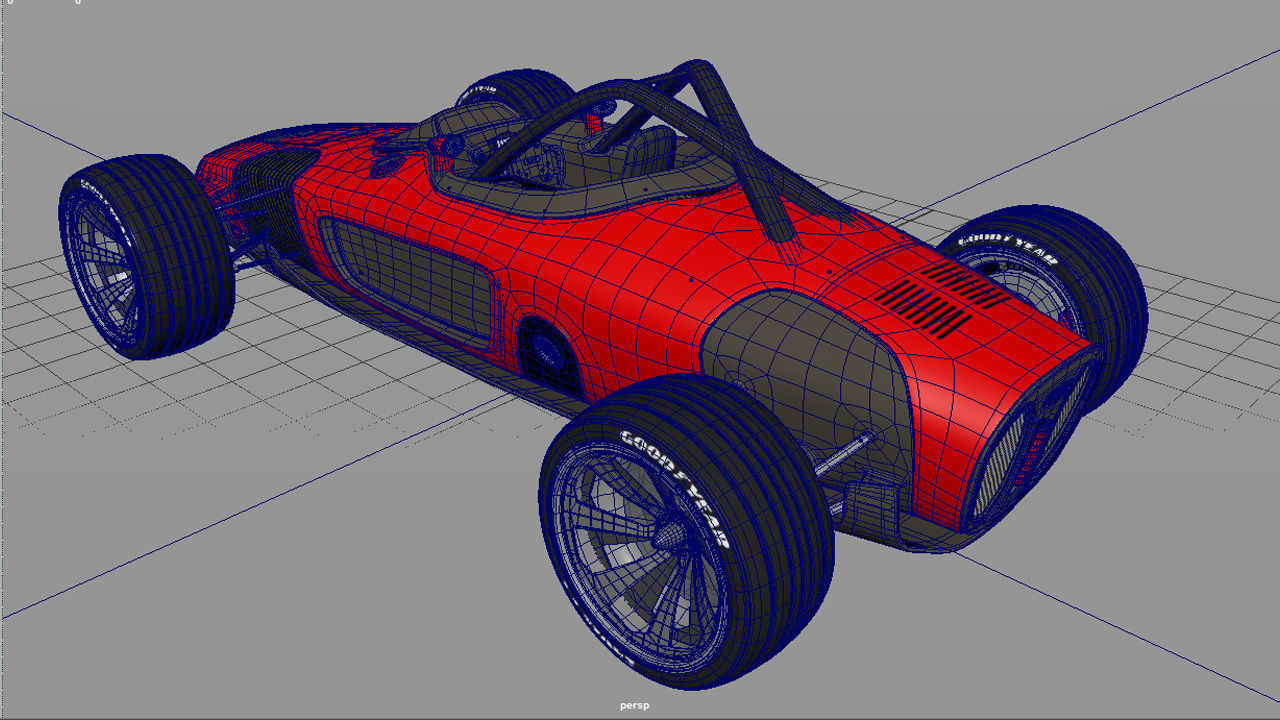Click the persp camera label
The image size is (1280, 720).
click(634, 705)
